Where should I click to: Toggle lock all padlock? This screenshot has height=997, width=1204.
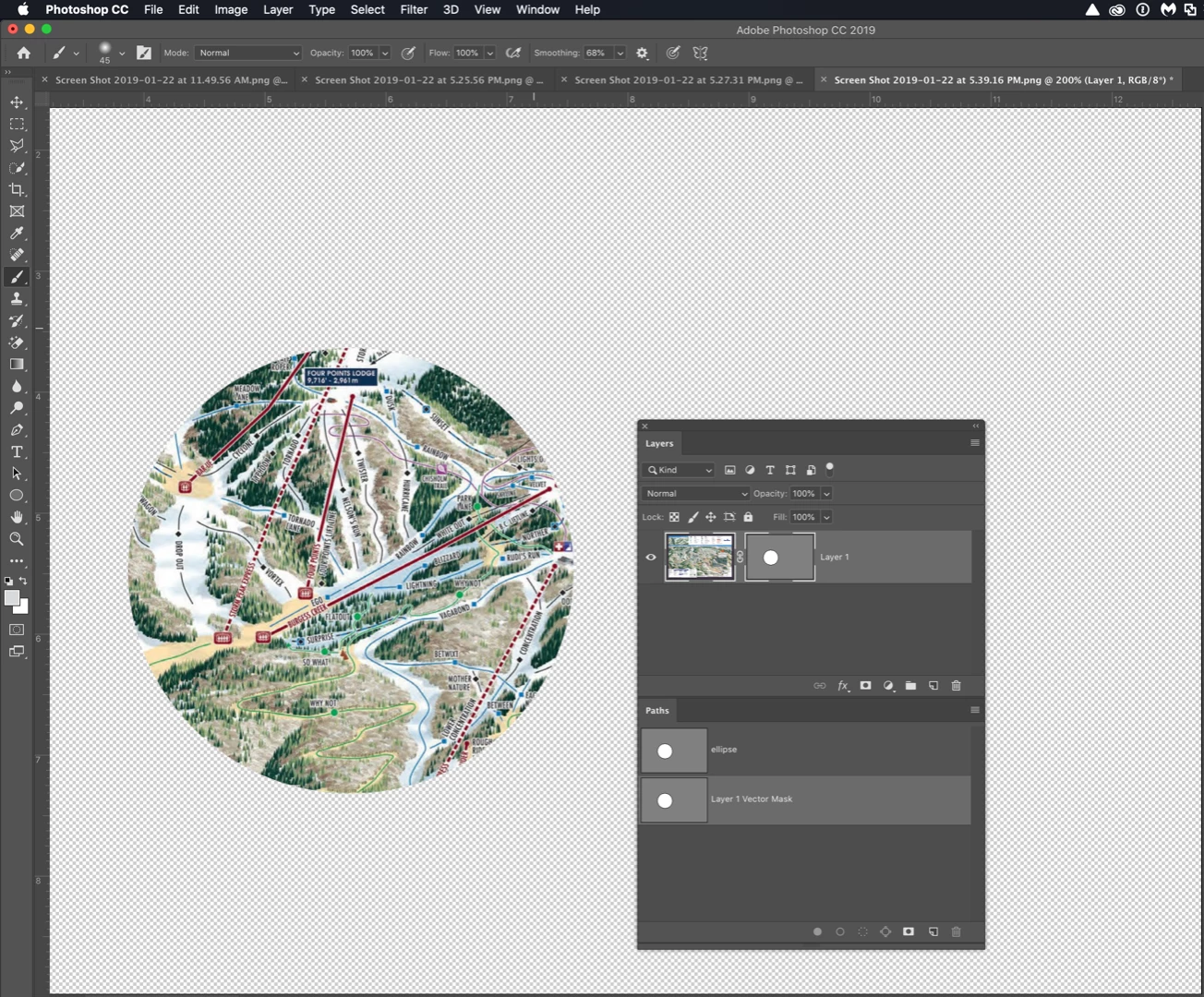(748, 517)
